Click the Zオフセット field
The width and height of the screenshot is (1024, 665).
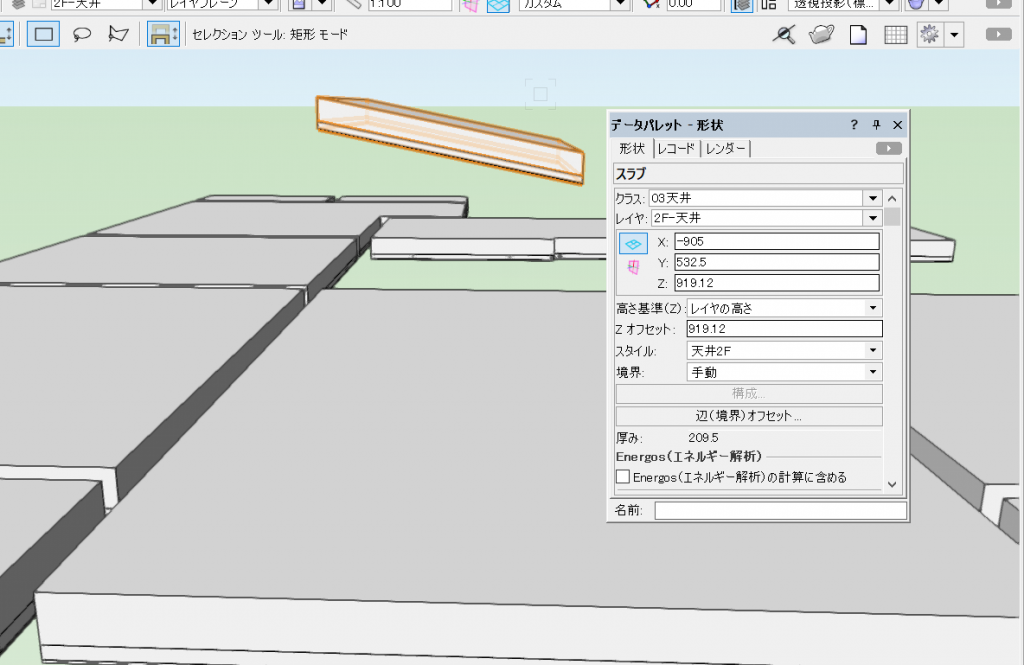(x=784, y=329)
